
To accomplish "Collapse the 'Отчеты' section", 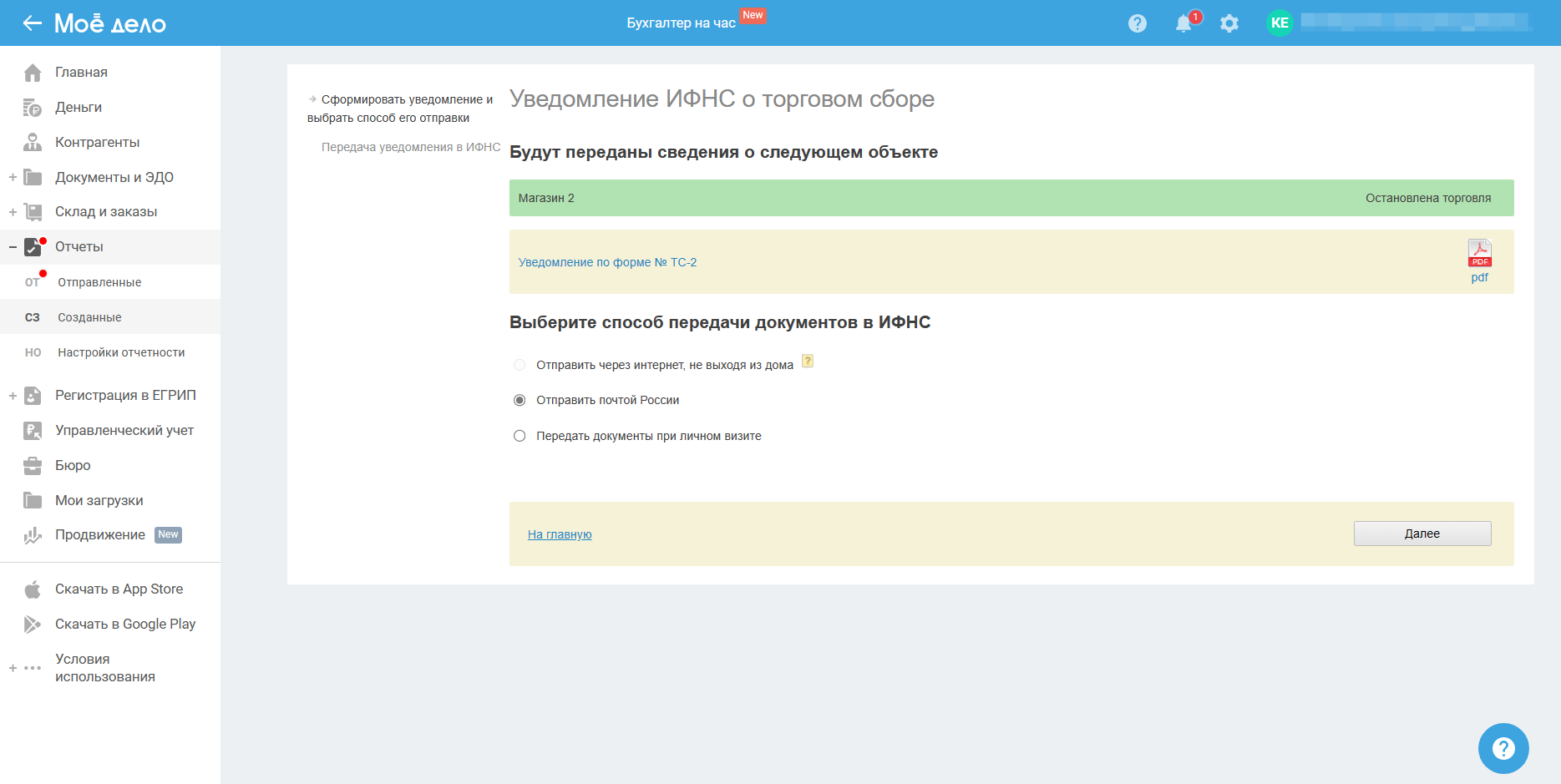I will click(13, 247).
